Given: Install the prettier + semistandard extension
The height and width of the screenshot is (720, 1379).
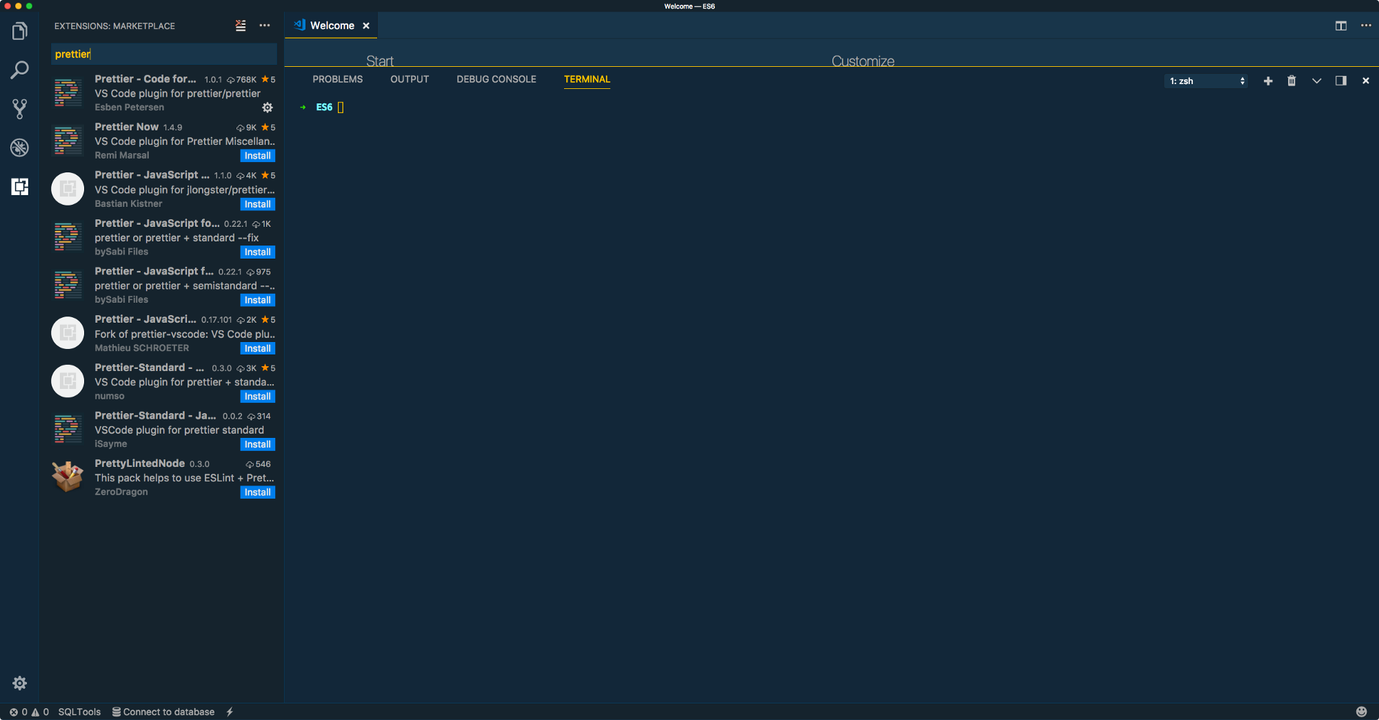Looking at the screenshot, I should [258, 300].
